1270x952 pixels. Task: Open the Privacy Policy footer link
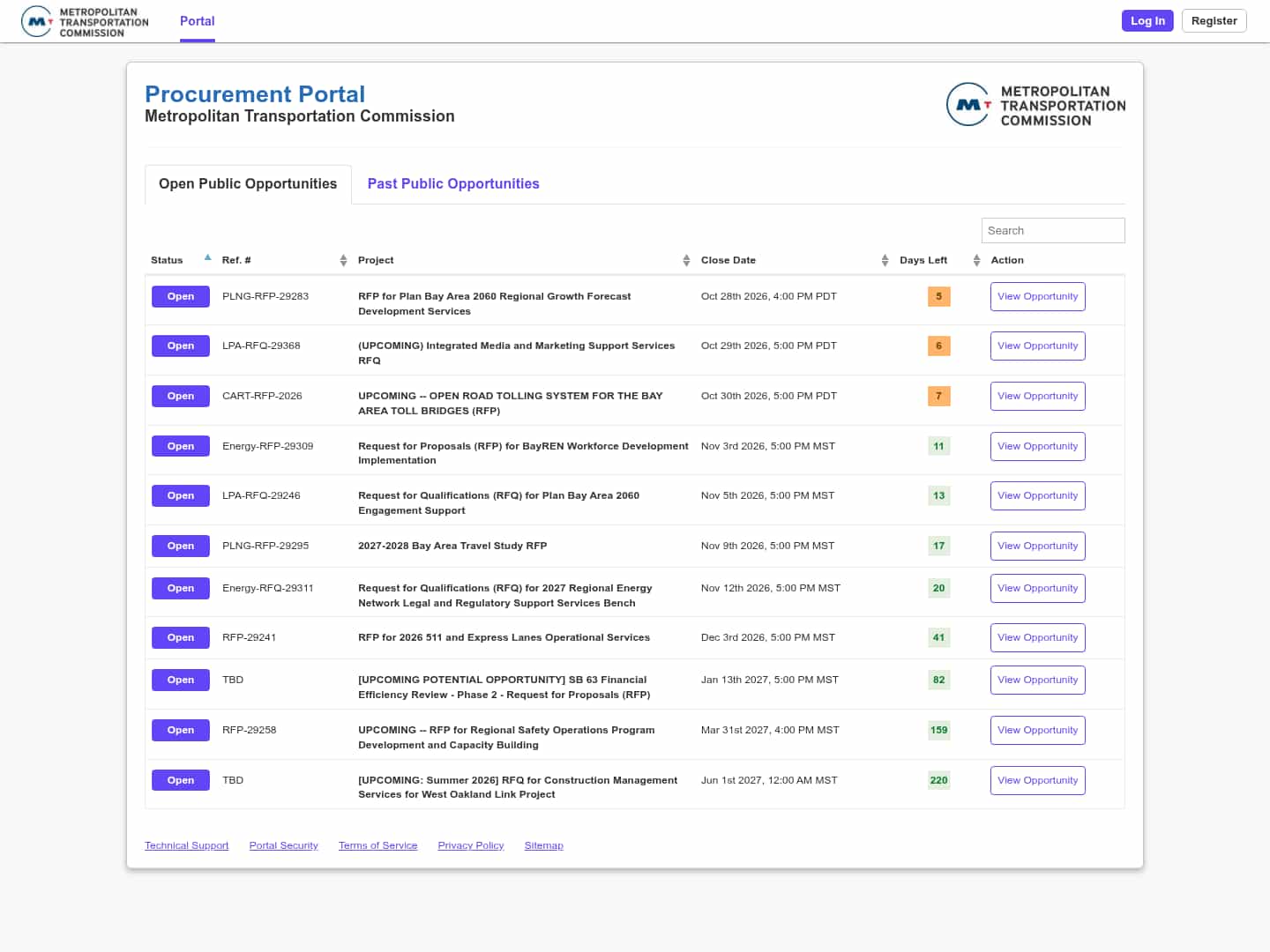pyautogui.click(x=471, y=845)
